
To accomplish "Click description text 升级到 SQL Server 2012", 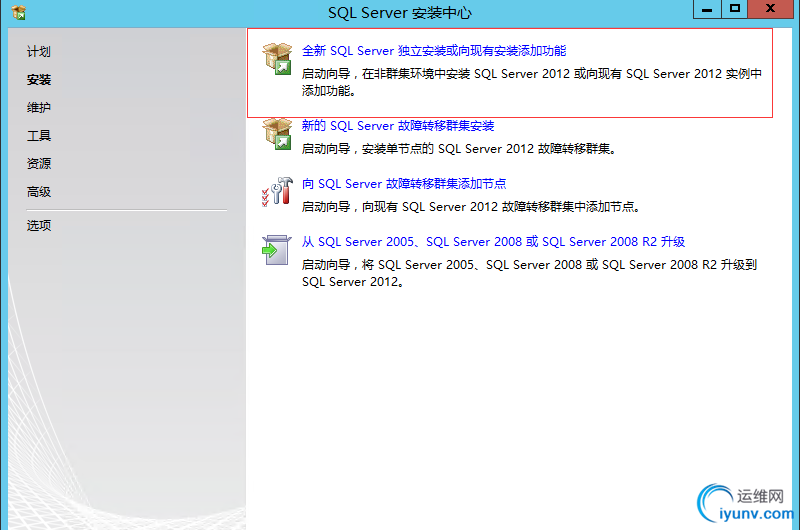I will pos(529,273).
